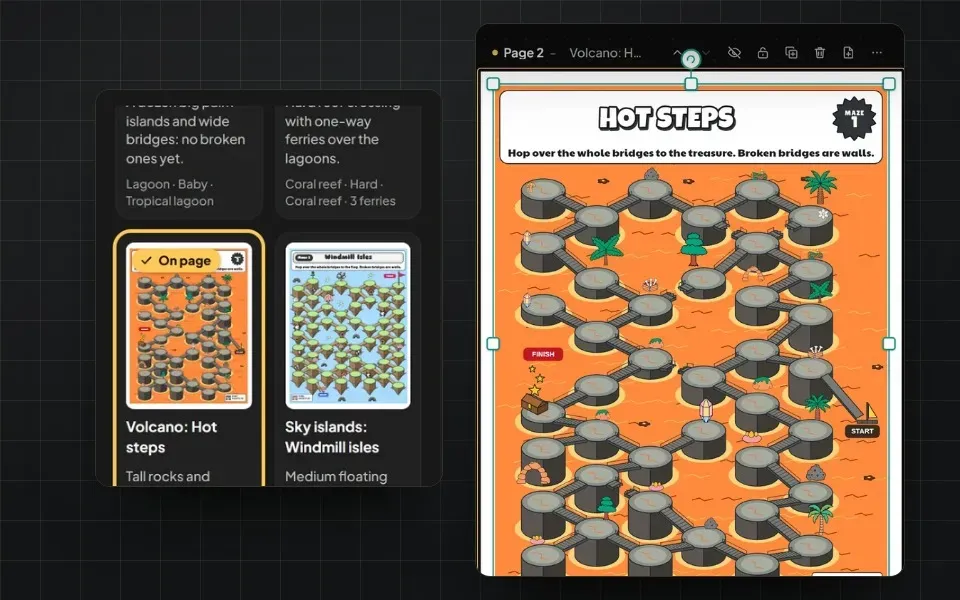Click the top-middle selection handle
Screen dimensions: 960x600
691,84
